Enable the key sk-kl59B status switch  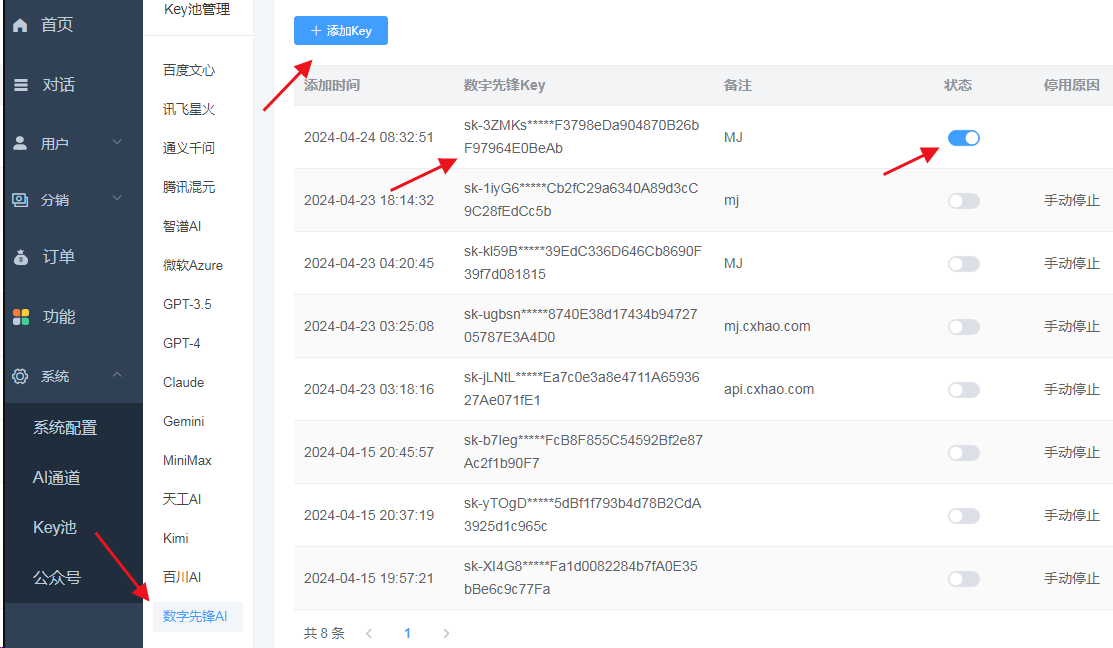click(963, 264)
